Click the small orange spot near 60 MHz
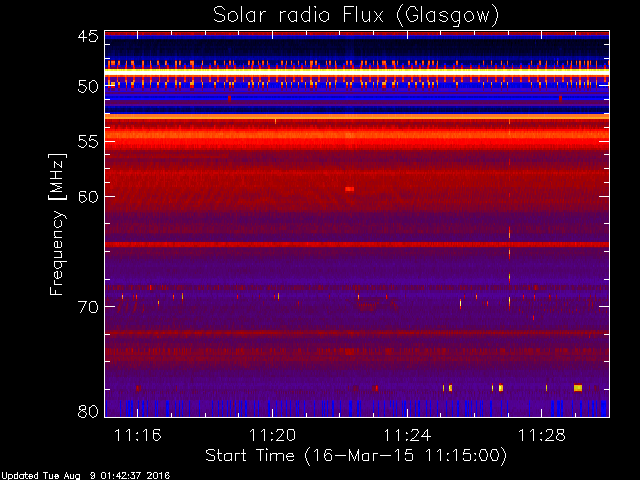The image size is (640, 480). [x=349, y=189]
